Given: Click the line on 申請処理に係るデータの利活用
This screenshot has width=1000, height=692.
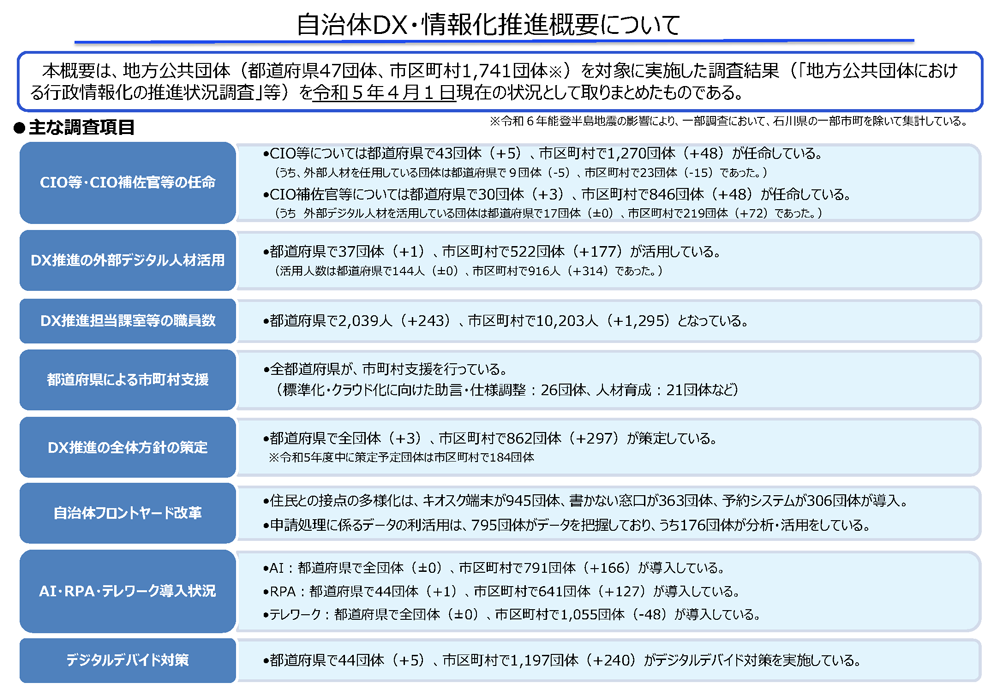Looking at the screenshot, I should 566,526.
